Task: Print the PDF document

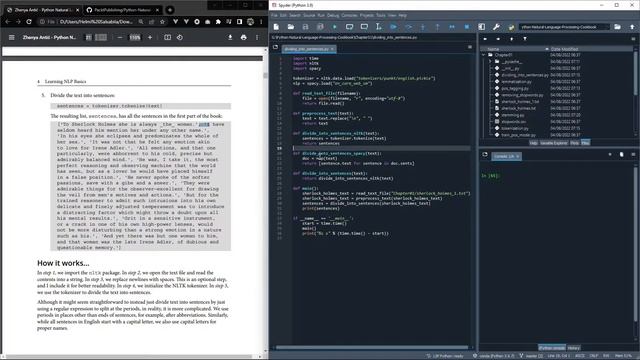Action: [x=244, y=38]
